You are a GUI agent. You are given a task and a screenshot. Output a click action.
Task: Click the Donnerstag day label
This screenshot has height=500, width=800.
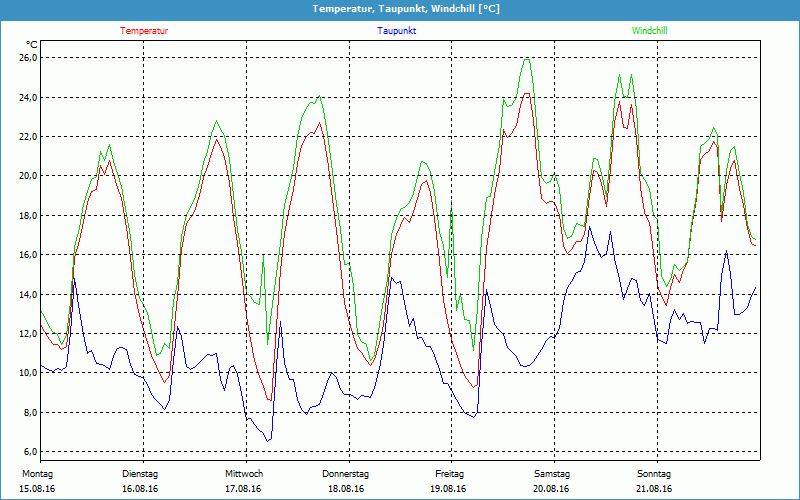(x=345, y=474)
